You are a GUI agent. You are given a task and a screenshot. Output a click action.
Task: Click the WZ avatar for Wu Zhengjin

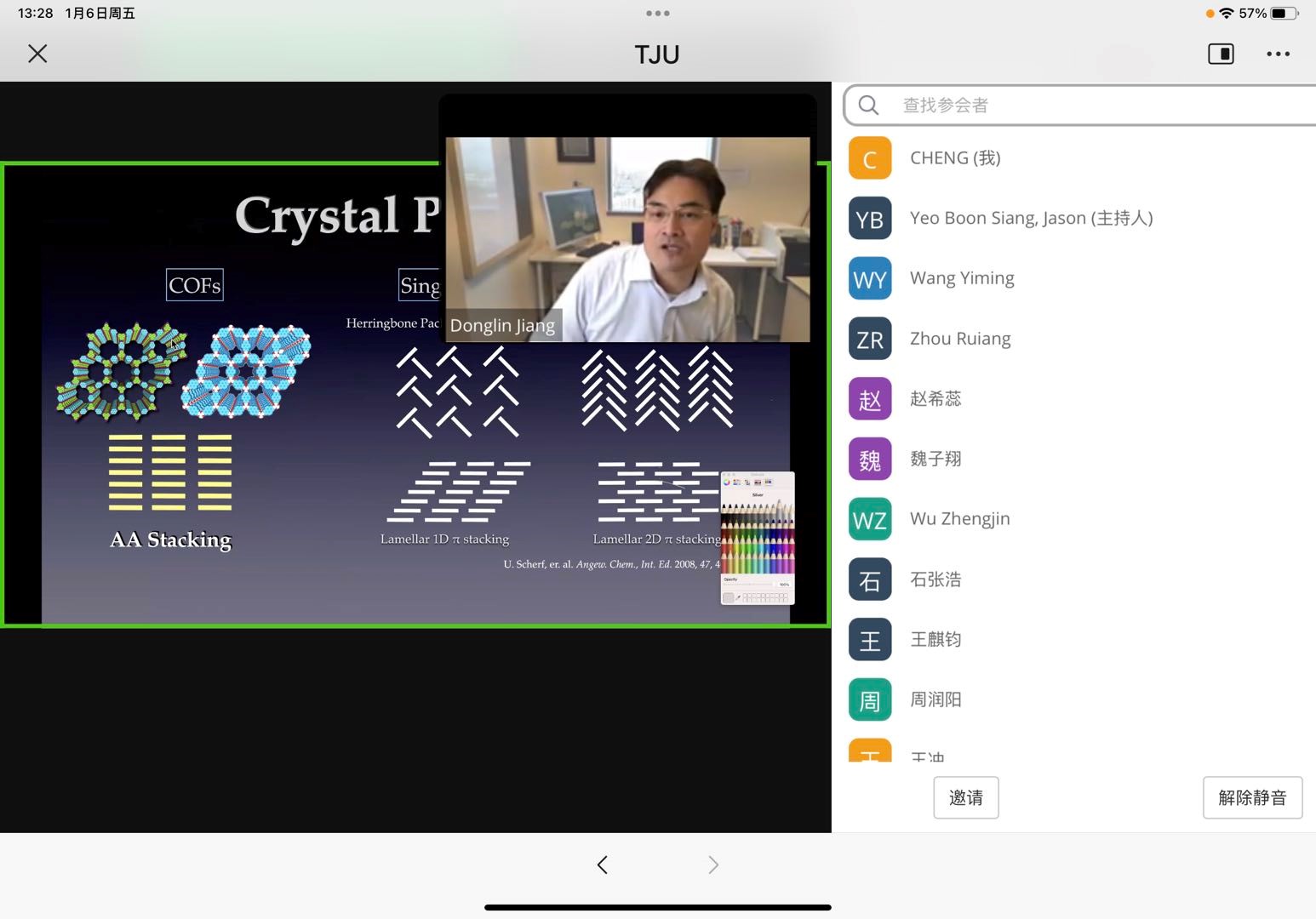click(870, 520)
